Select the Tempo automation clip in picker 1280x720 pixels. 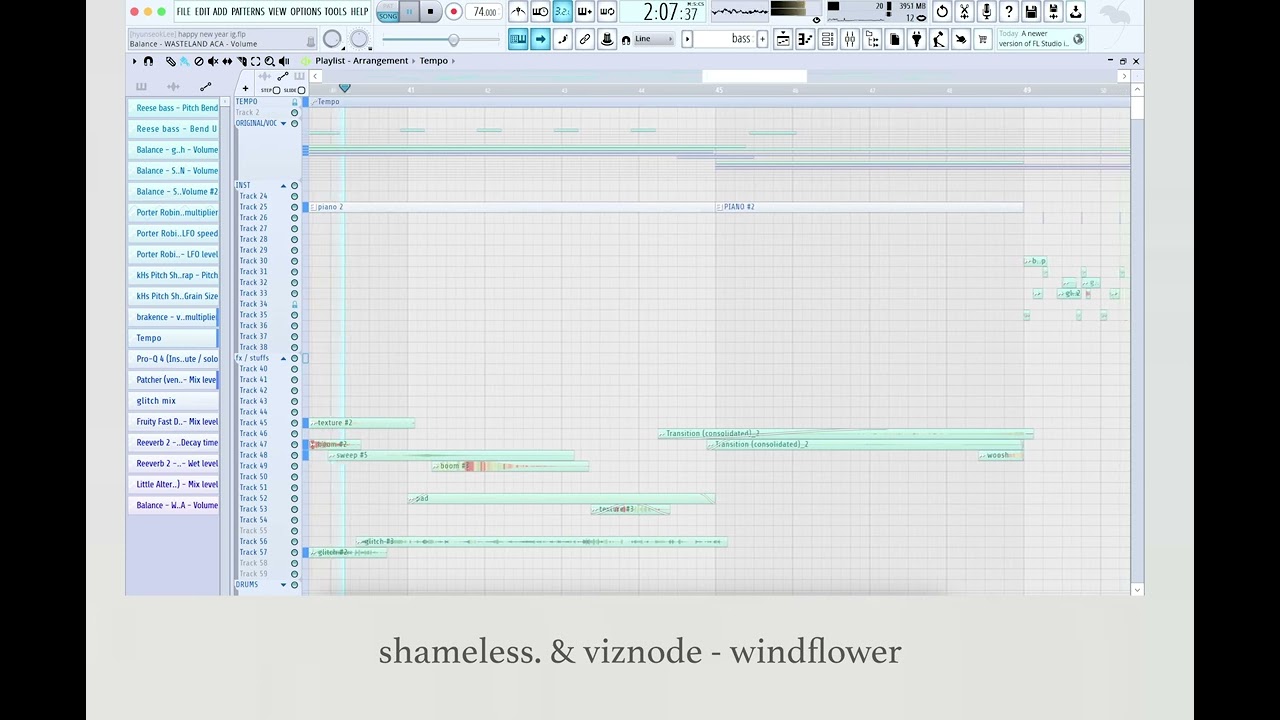(174, 338)
